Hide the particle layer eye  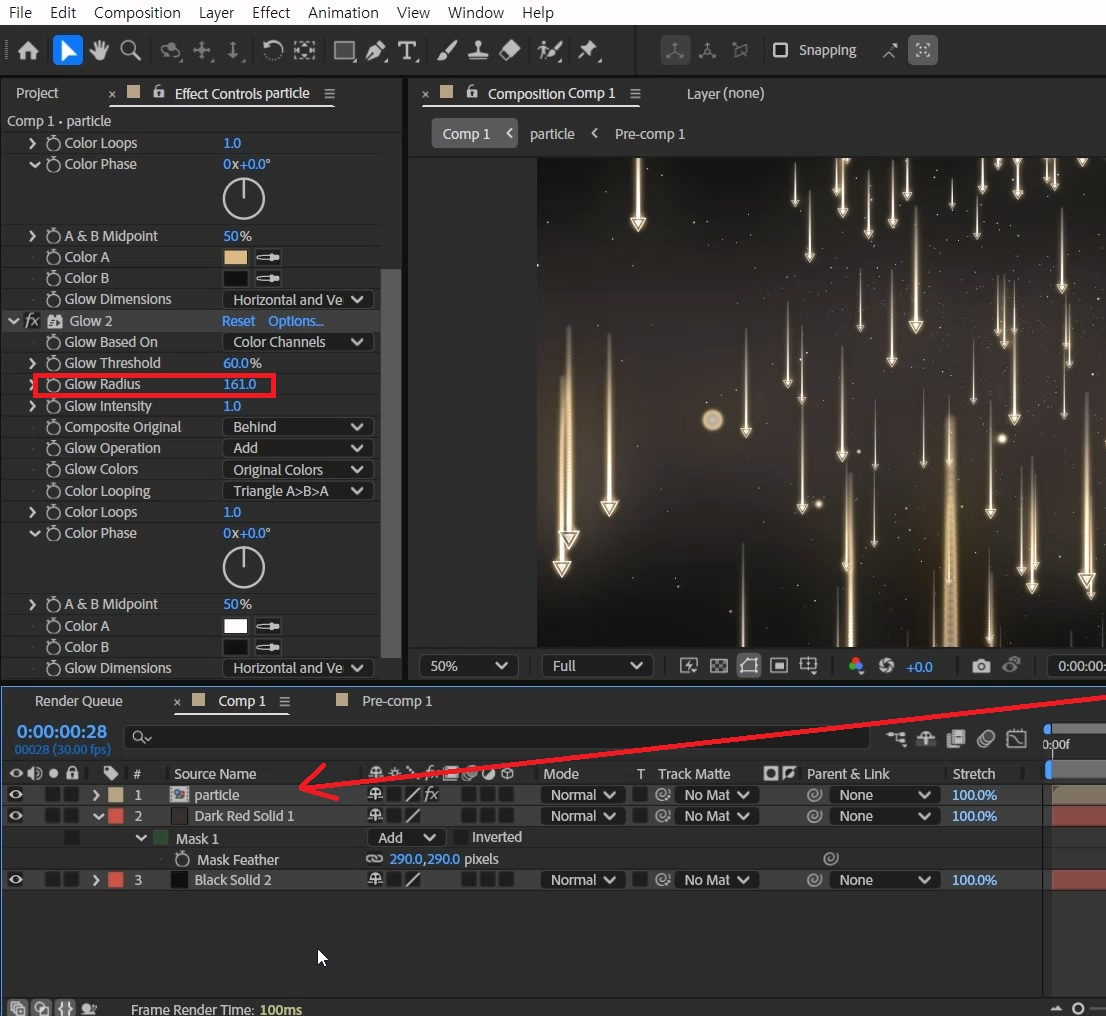point(16,795)
